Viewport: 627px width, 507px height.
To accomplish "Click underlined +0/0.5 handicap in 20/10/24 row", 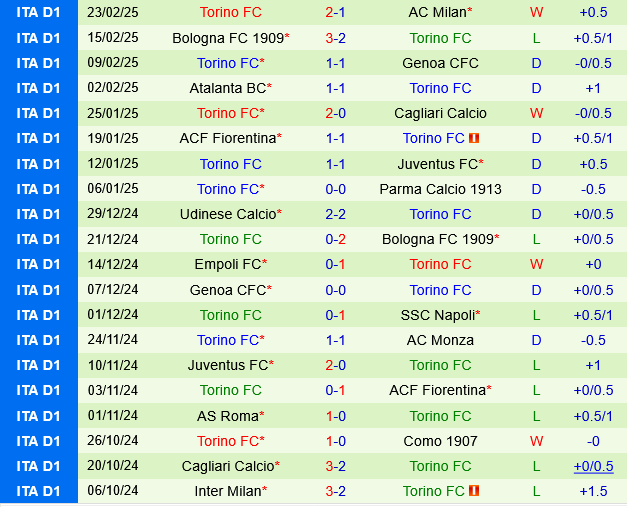I will pos(593,466).
